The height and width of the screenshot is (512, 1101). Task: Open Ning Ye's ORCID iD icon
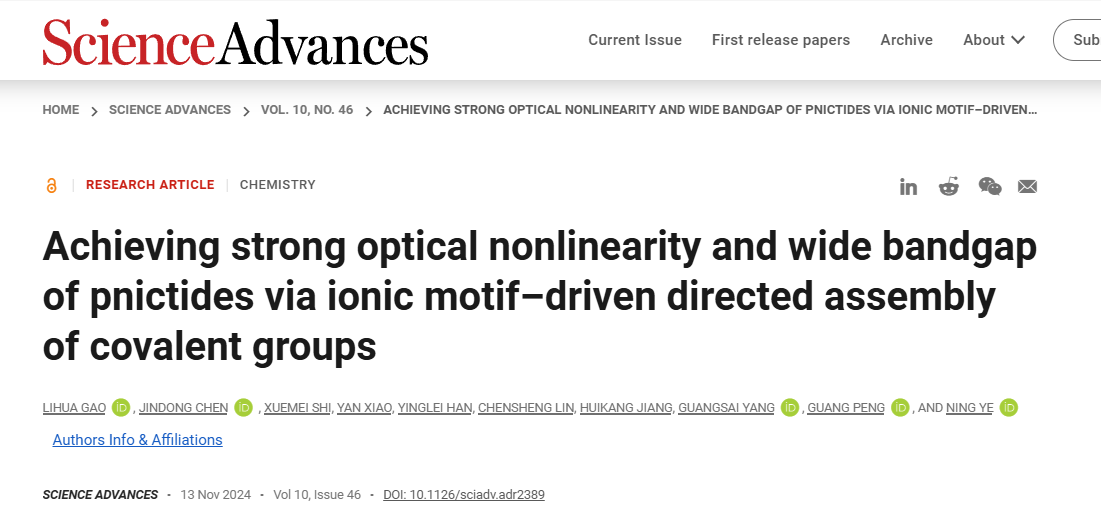[x=1009, y=407]
